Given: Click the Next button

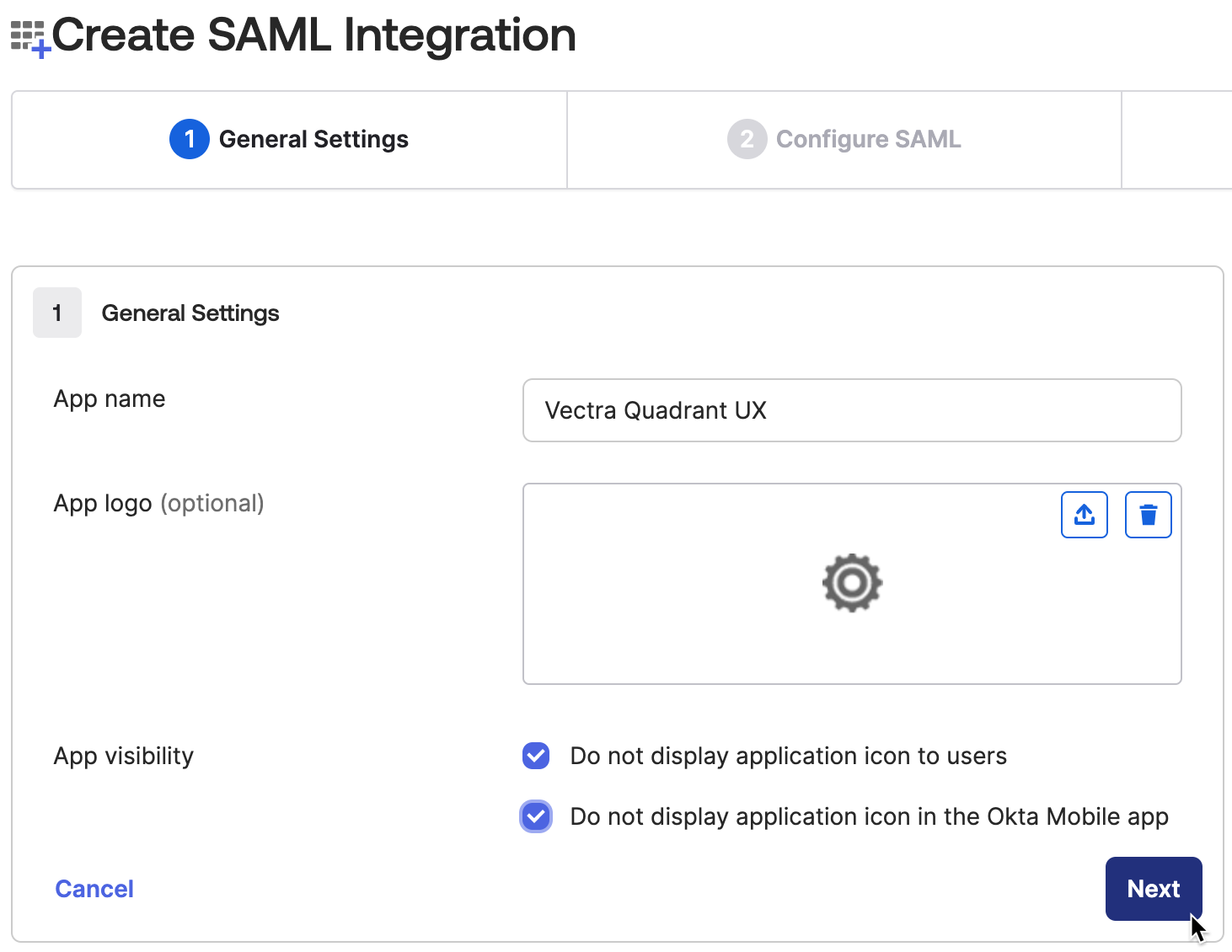Looking at the screenshot, I should click(x=1154, y=889).
